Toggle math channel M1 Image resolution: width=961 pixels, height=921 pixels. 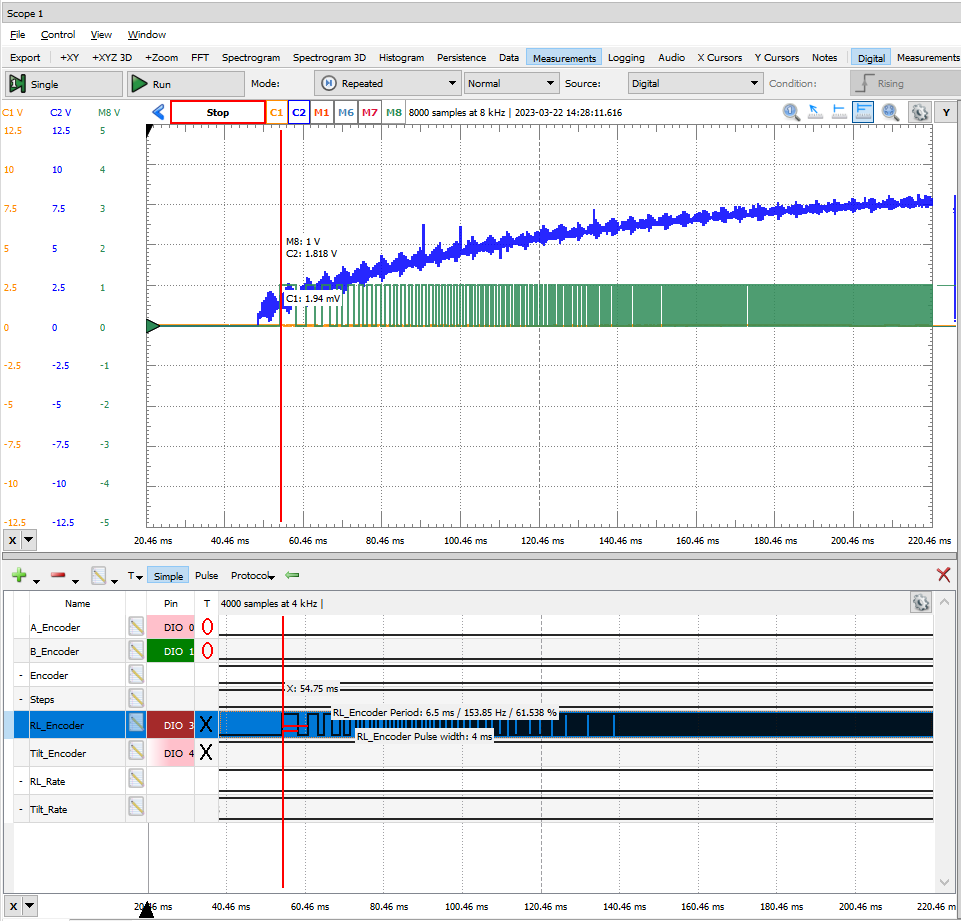[321, 112]
